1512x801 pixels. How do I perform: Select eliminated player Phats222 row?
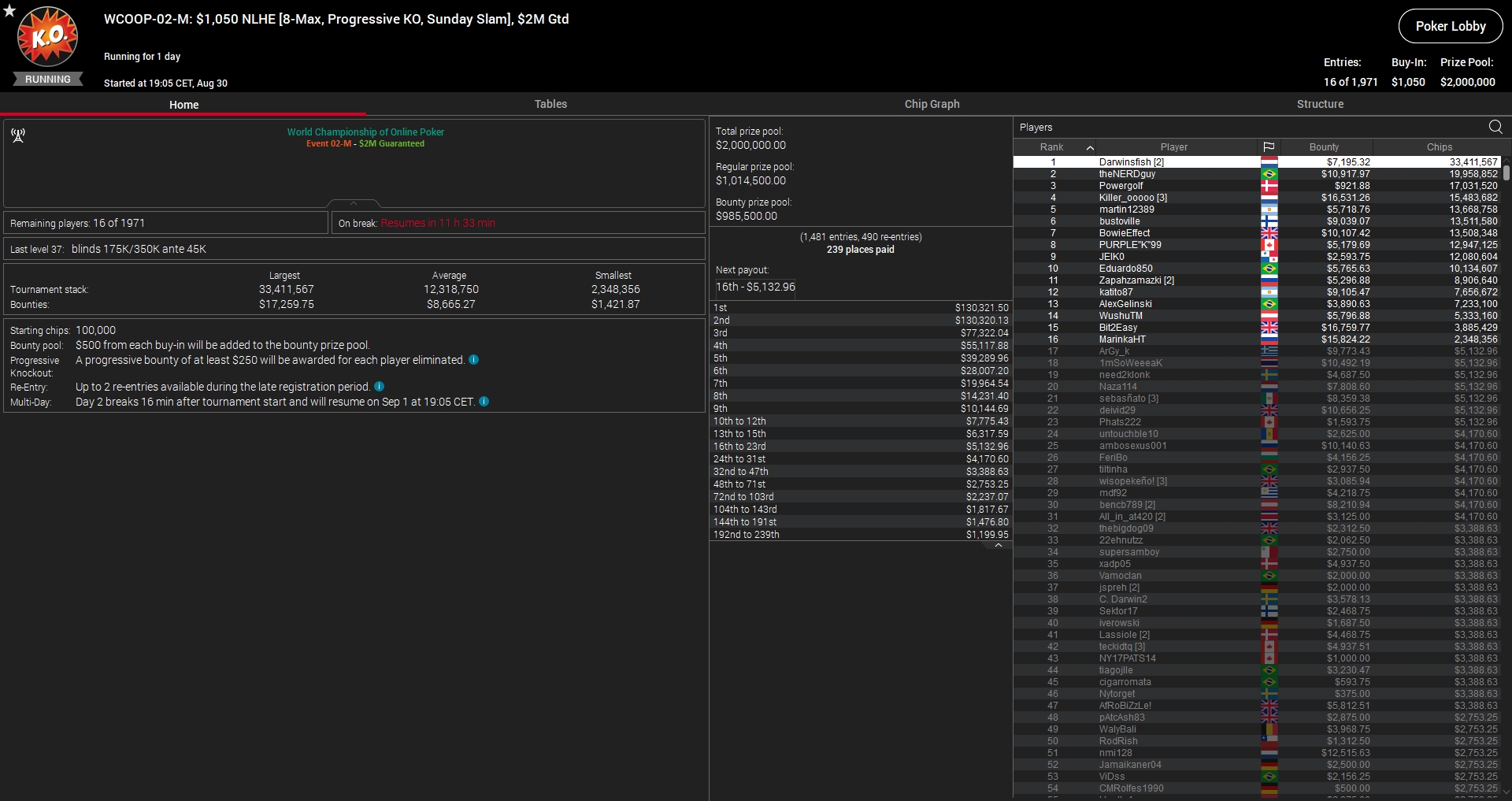pyautogui.click(x=1258, y=422)
